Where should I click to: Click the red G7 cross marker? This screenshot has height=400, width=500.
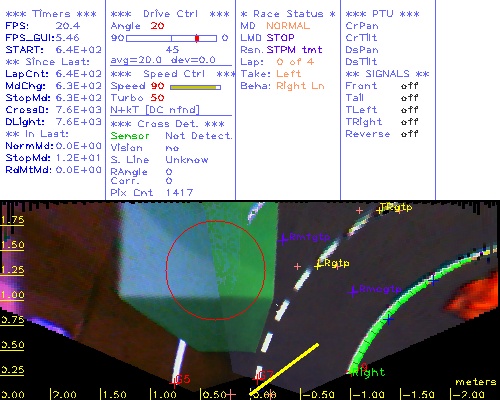257,379
